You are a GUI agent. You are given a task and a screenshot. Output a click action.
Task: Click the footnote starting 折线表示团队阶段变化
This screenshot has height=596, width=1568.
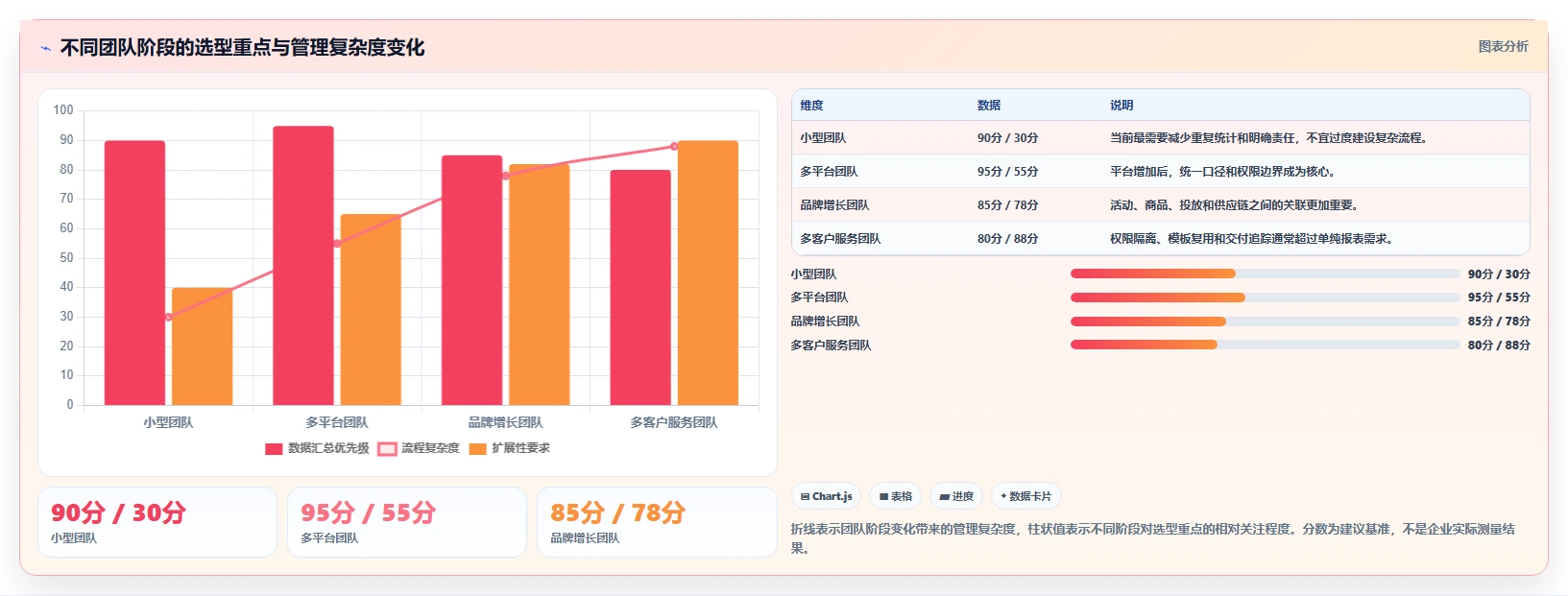tap(1152, 538)
